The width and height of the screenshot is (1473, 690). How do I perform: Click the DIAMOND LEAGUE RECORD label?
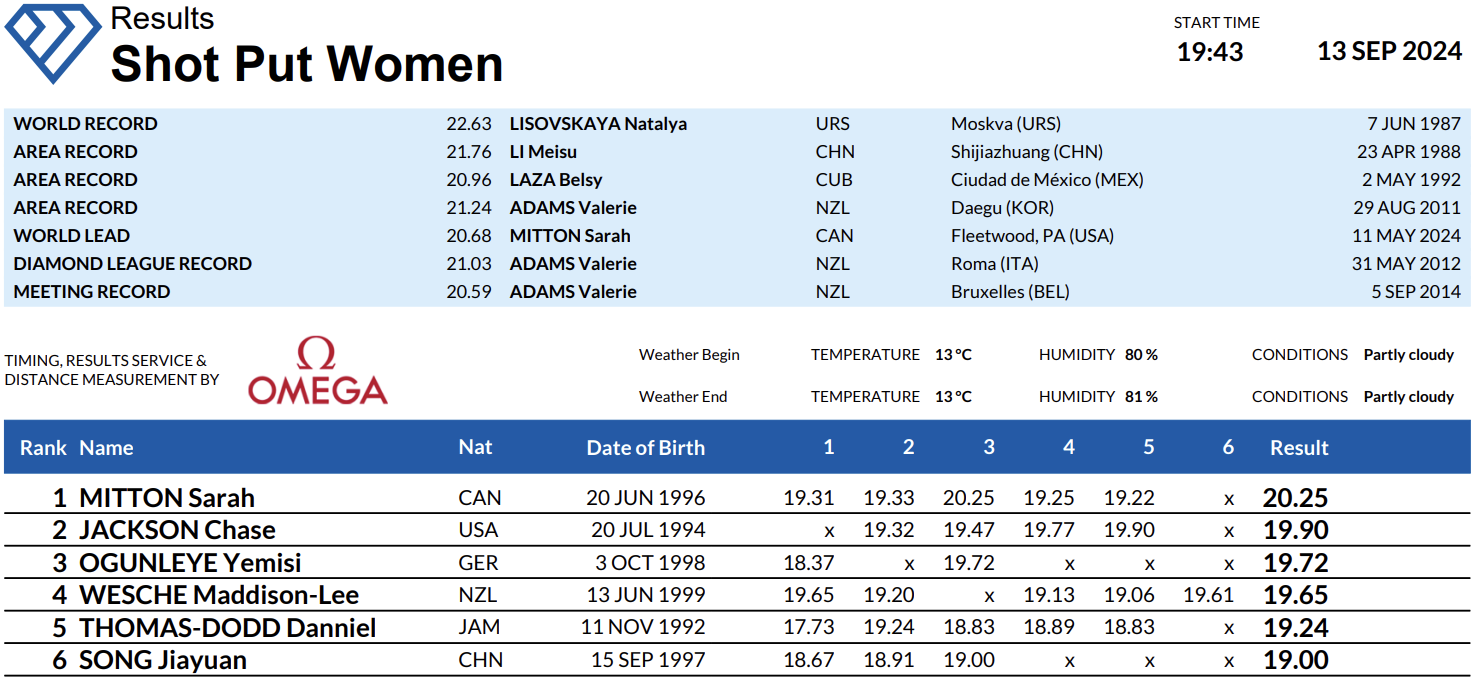click(x=133, y=264)
